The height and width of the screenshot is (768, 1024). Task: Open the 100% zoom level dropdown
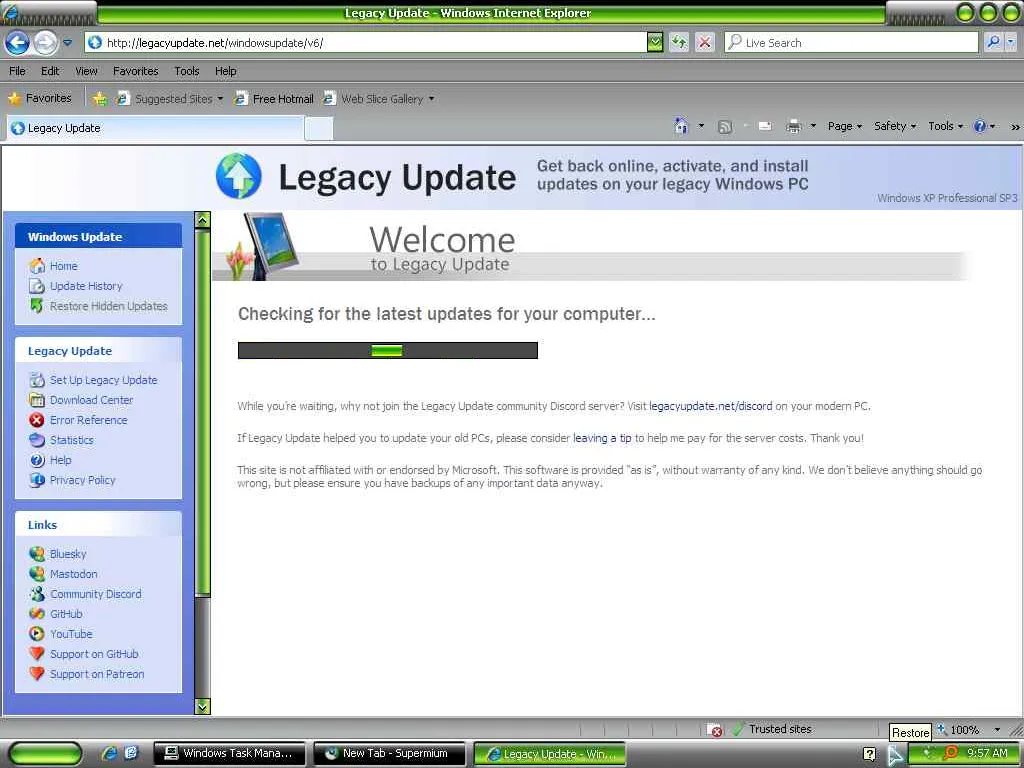[x=997, y=729]
